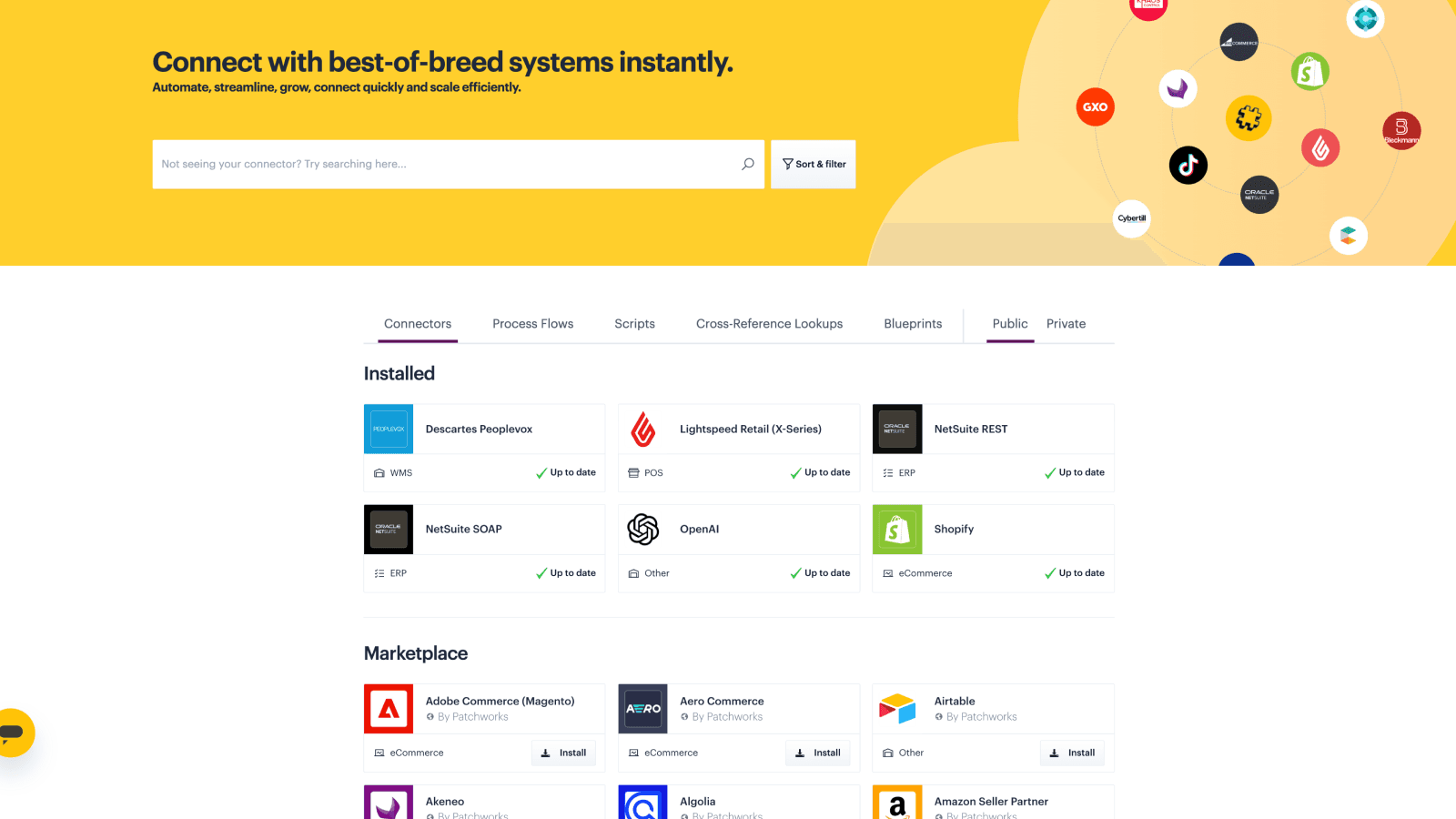The image size is (1456, 819).
Task: Click the connector search input field
Action: click(446, 164)
